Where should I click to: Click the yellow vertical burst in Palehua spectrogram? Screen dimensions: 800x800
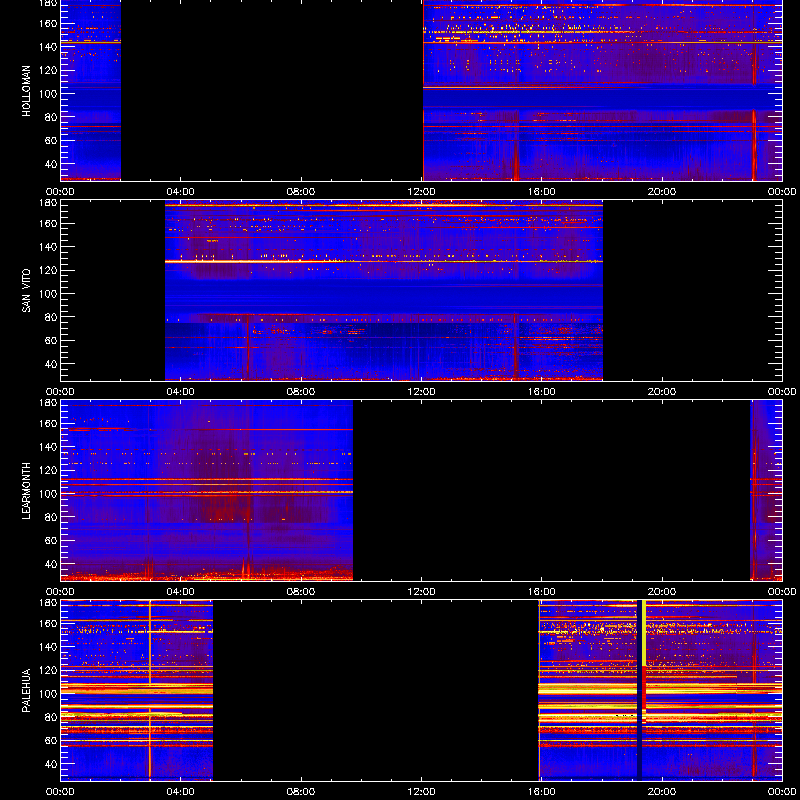(x=644, y=633)
